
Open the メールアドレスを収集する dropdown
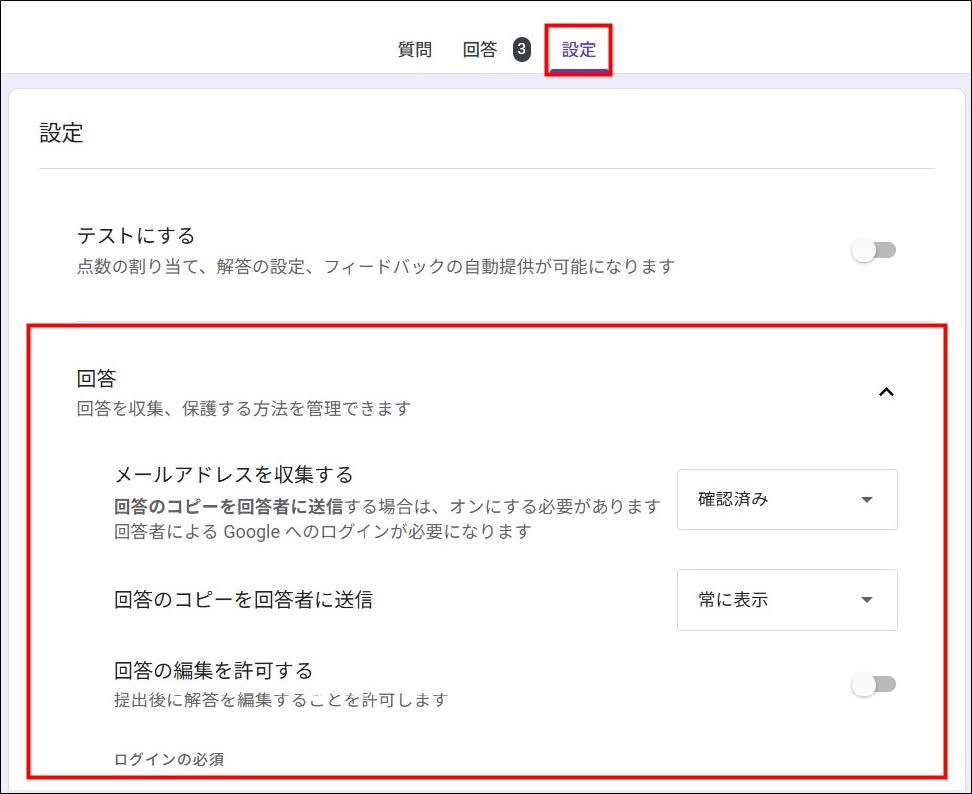point(786,500)
